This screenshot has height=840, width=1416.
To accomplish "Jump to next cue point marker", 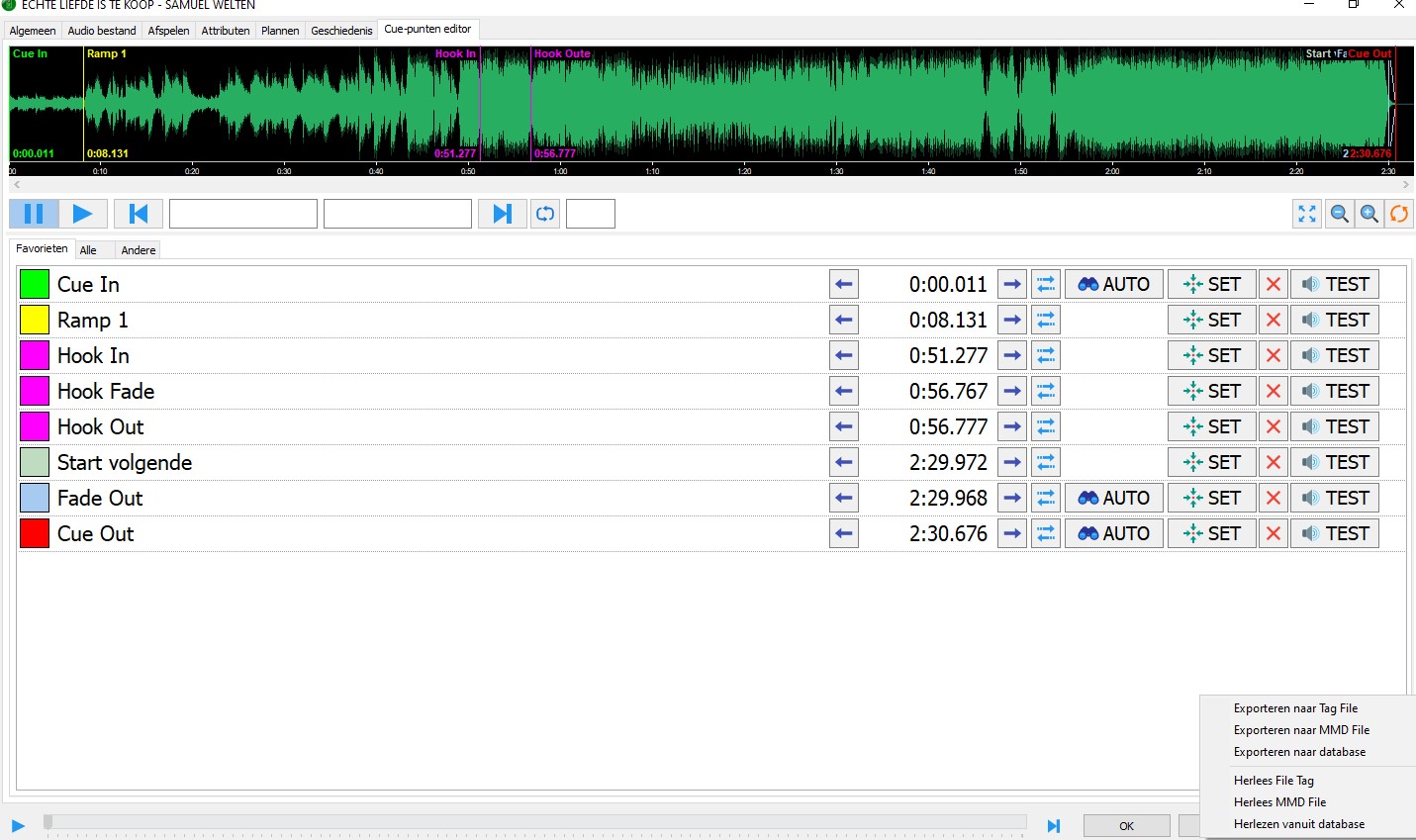I will click(502, 214).
